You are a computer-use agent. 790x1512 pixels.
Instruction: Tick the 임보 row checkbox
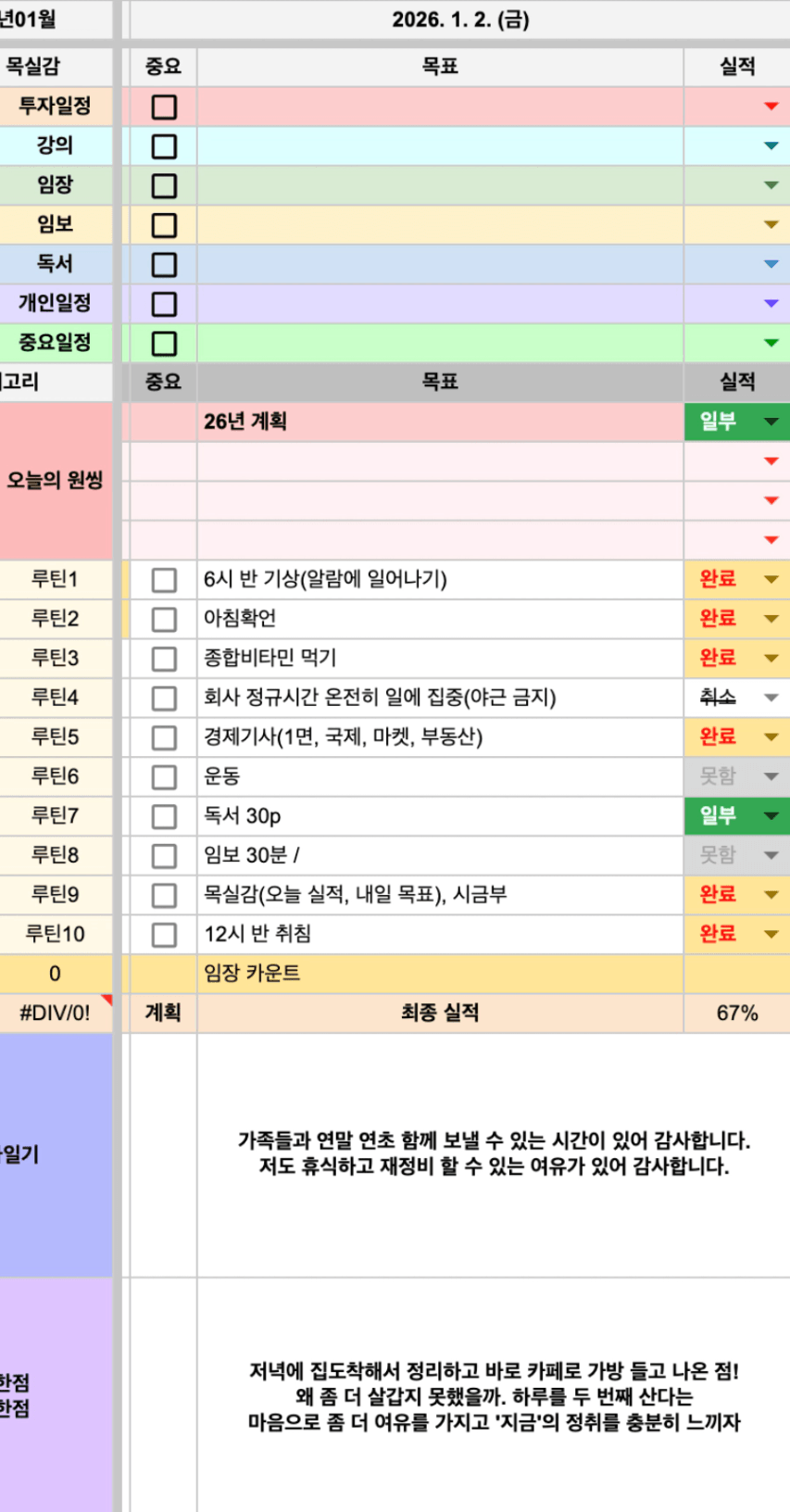pyautogui.click(x=164, y=225)
